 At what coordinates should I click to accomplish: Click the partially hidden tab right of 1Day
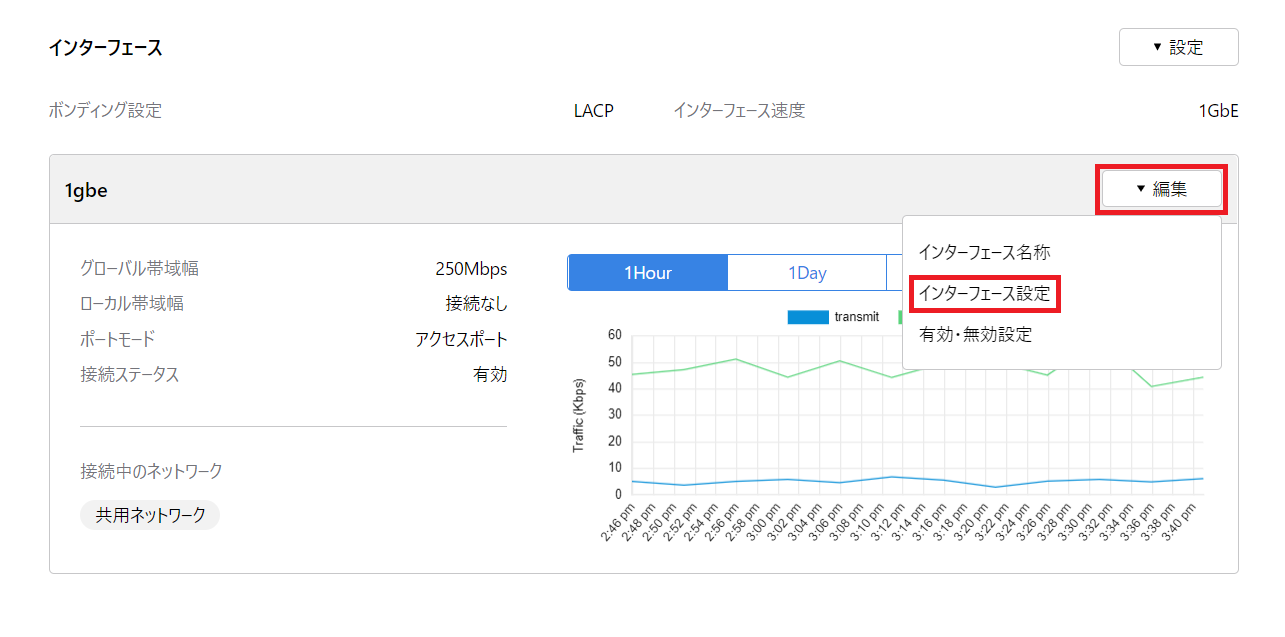[894, 273]
